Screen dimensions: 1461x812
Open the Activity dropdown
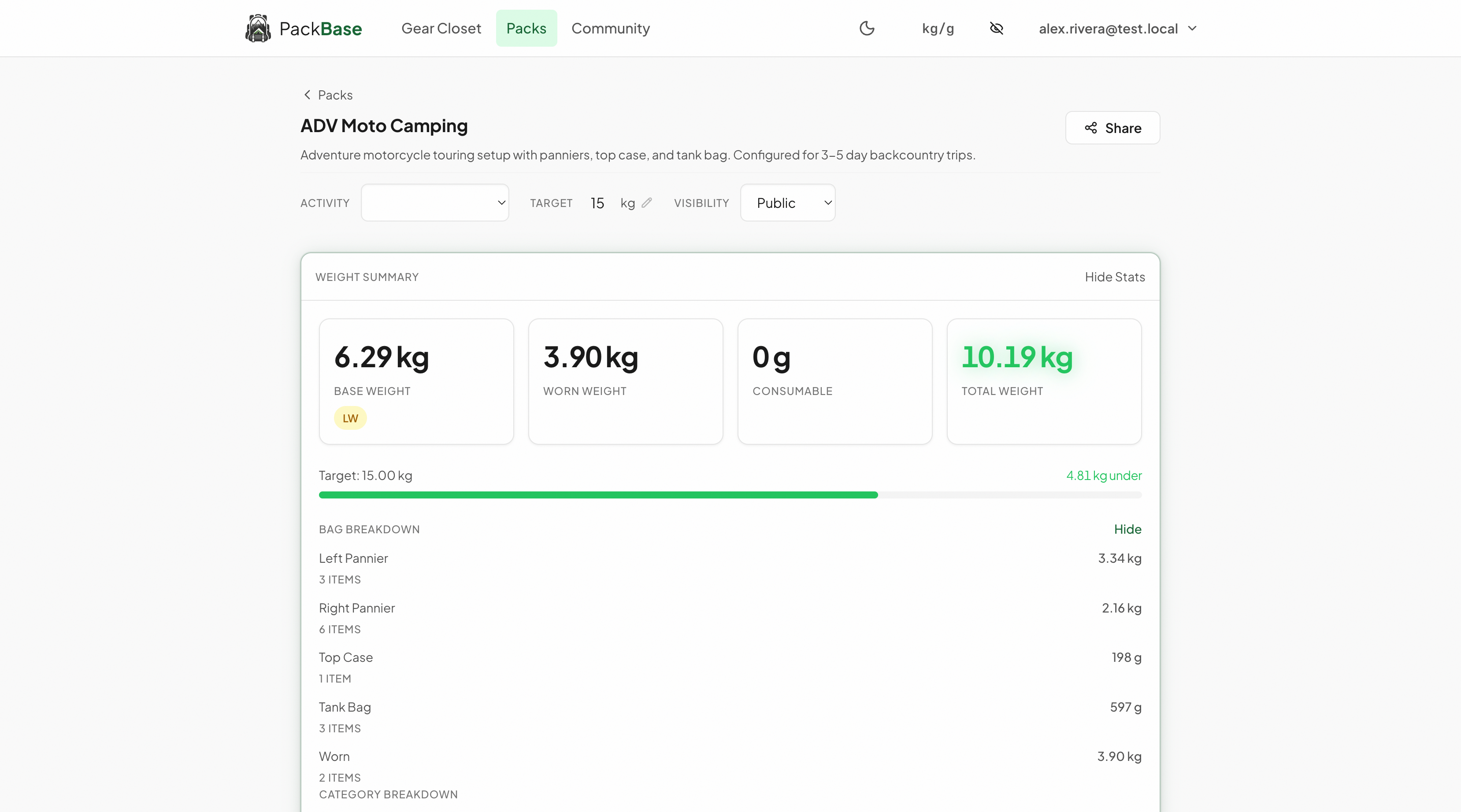tap(435, 203)
